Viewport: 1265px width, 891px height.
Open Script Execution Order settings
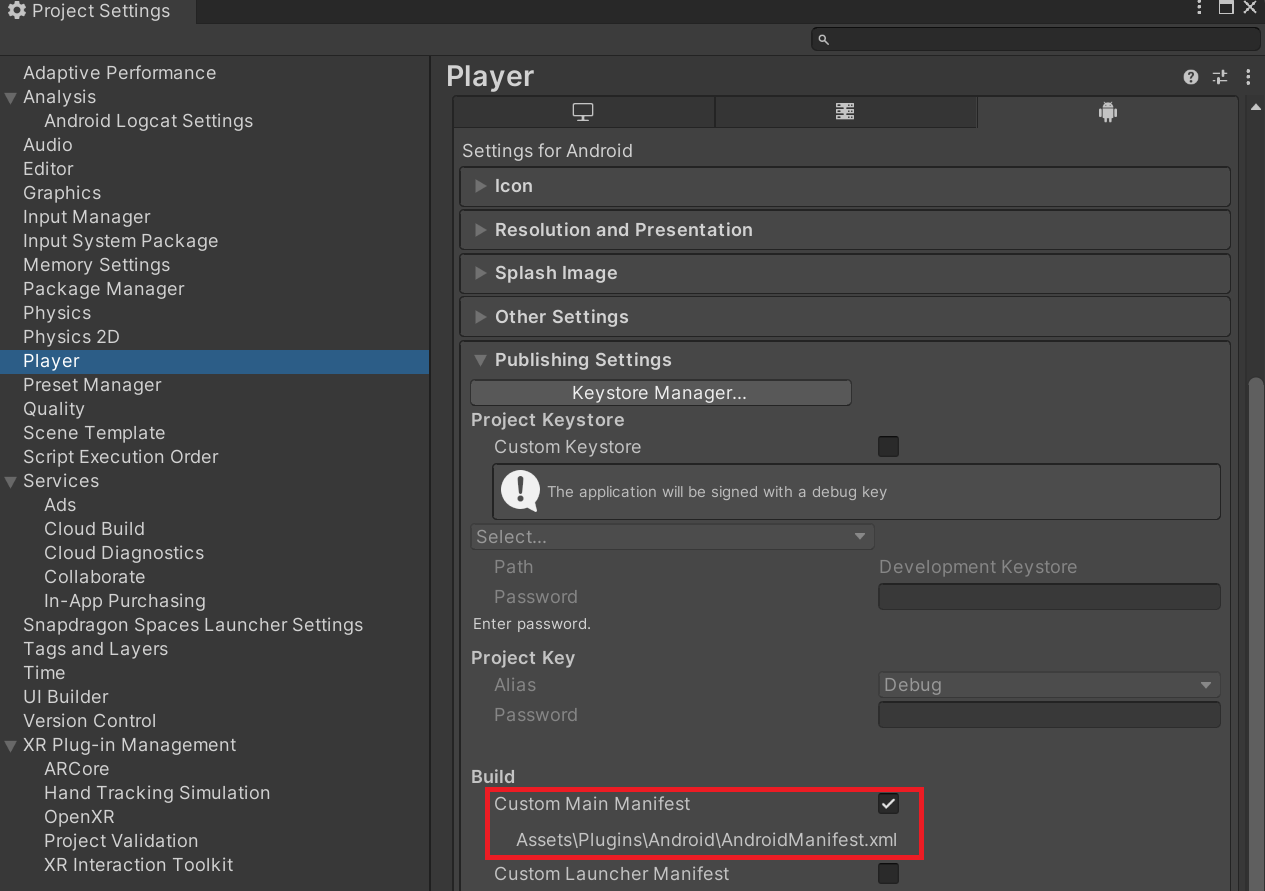click(120, 457)
